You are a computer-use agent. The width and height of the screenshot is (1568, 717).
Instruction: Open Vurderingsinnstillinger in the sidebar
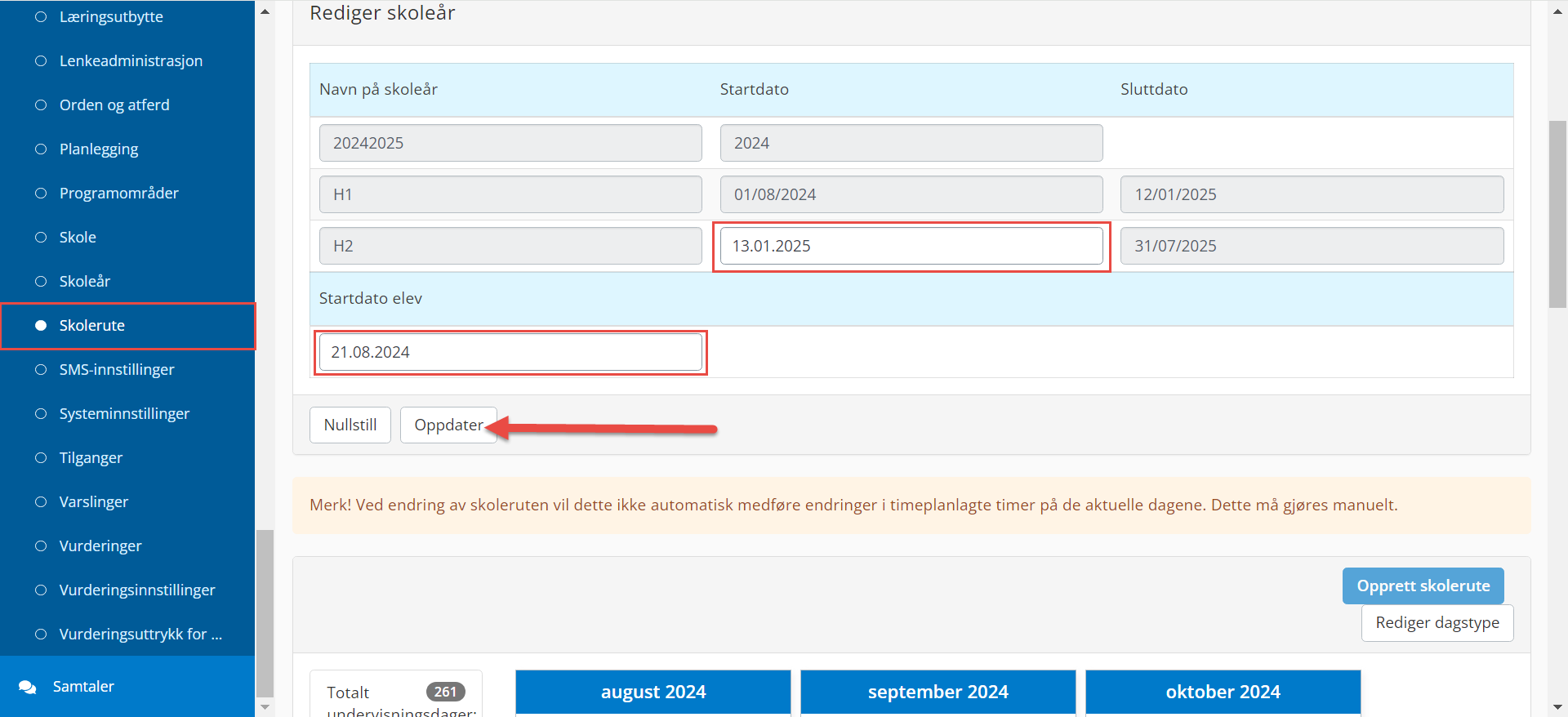click(x=137, y=590)
